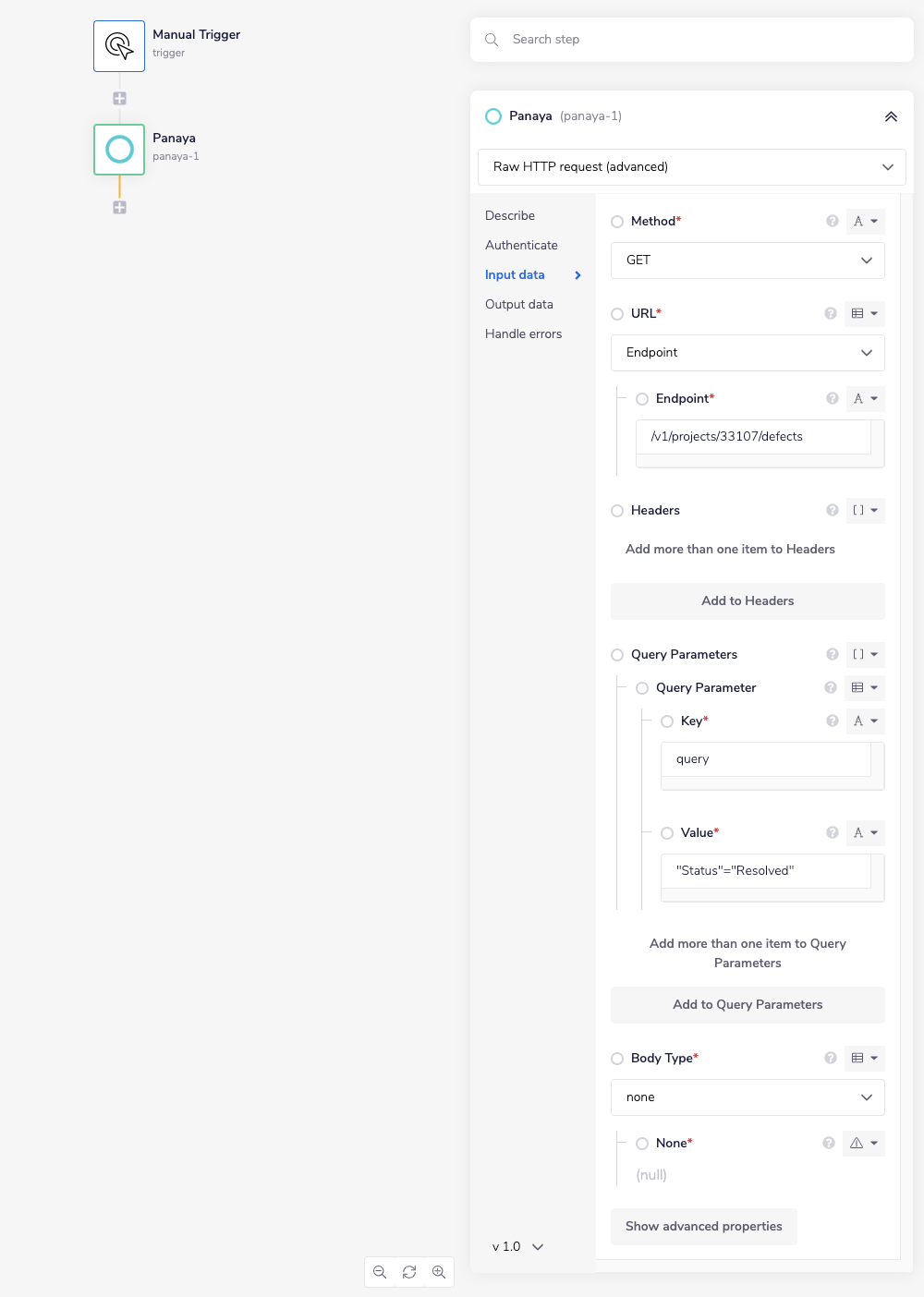Click the reset zoom refresh icon
924x1297 pixels.
pyautogui.click(x=409, y=1272)
